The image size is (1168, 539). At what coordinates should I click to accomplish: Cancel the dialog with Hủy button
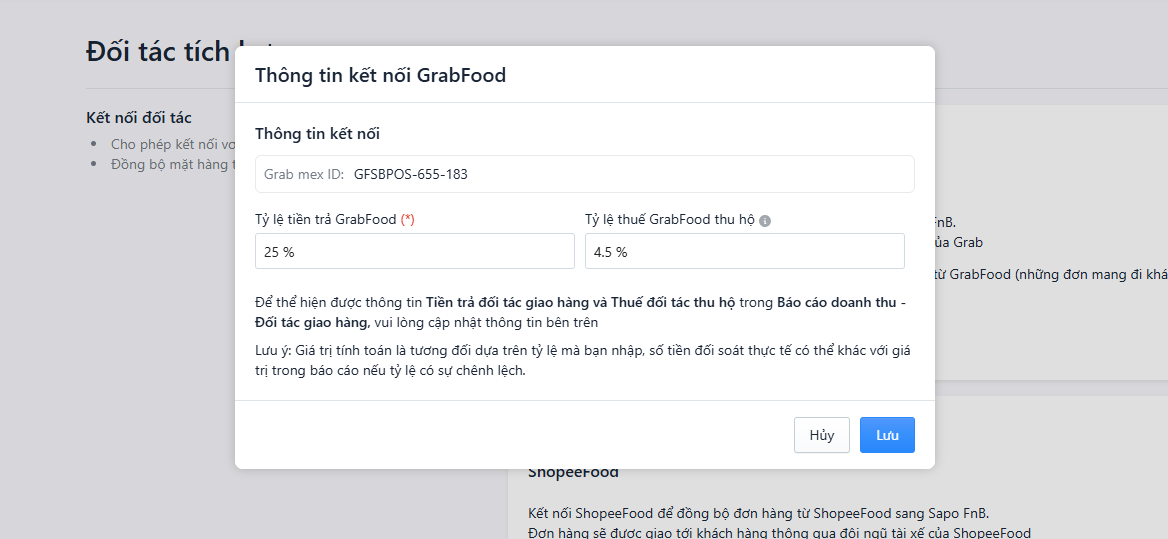(822, 435)
